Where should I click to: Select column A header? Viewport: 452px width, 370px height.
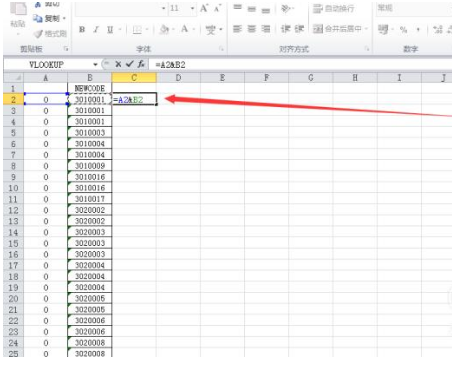pyautogui.click(x=46, y=78)
